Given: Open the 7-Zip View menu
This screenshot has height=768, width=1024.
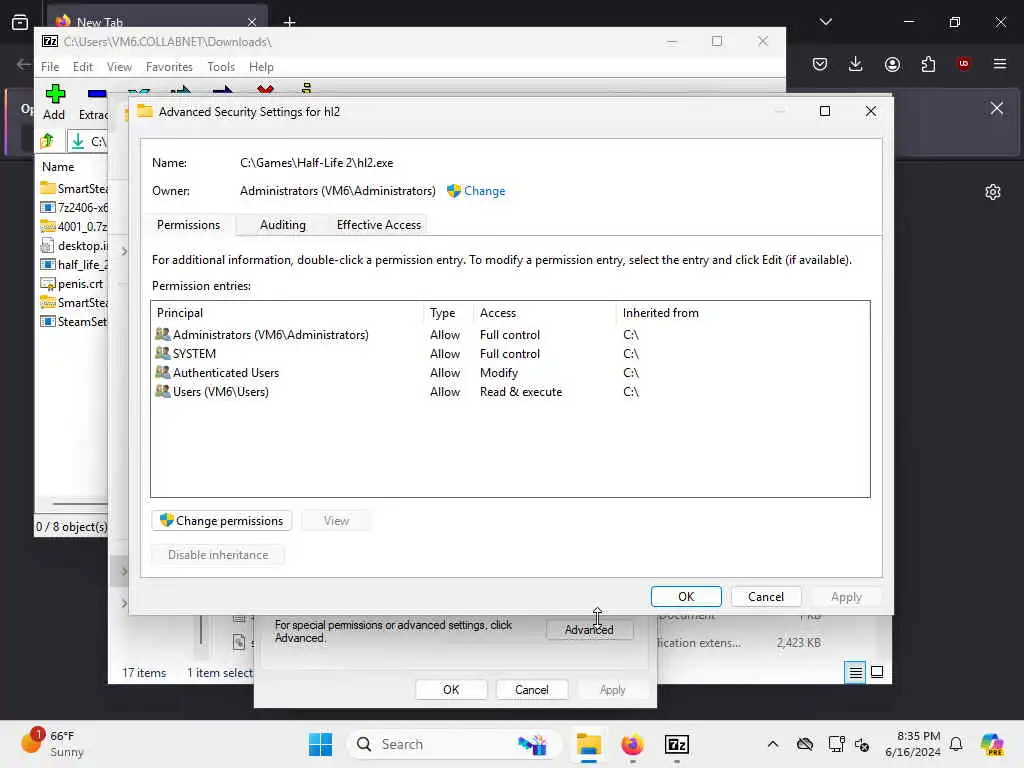Looking at the screenshot, I should click(x=119, y=67).
